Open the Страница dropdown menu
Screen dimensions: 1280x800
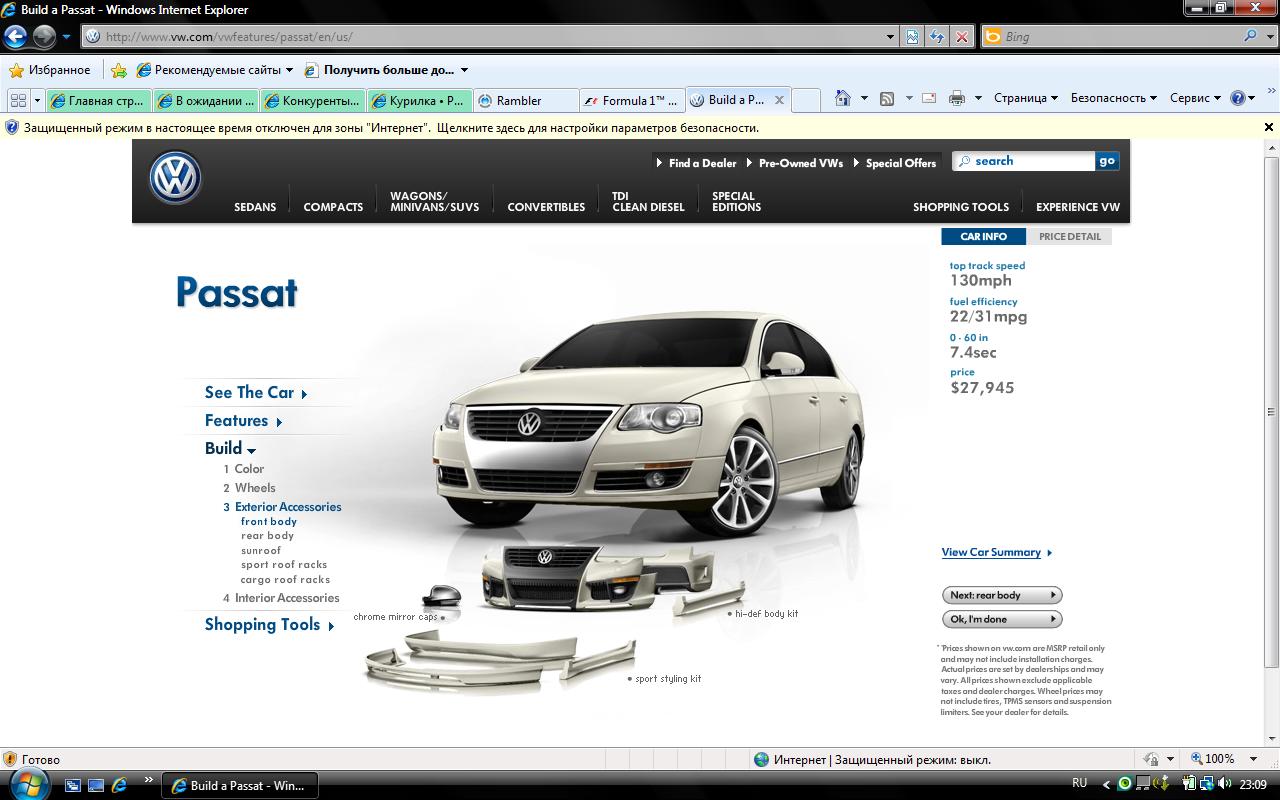(x=1025, y=98)
